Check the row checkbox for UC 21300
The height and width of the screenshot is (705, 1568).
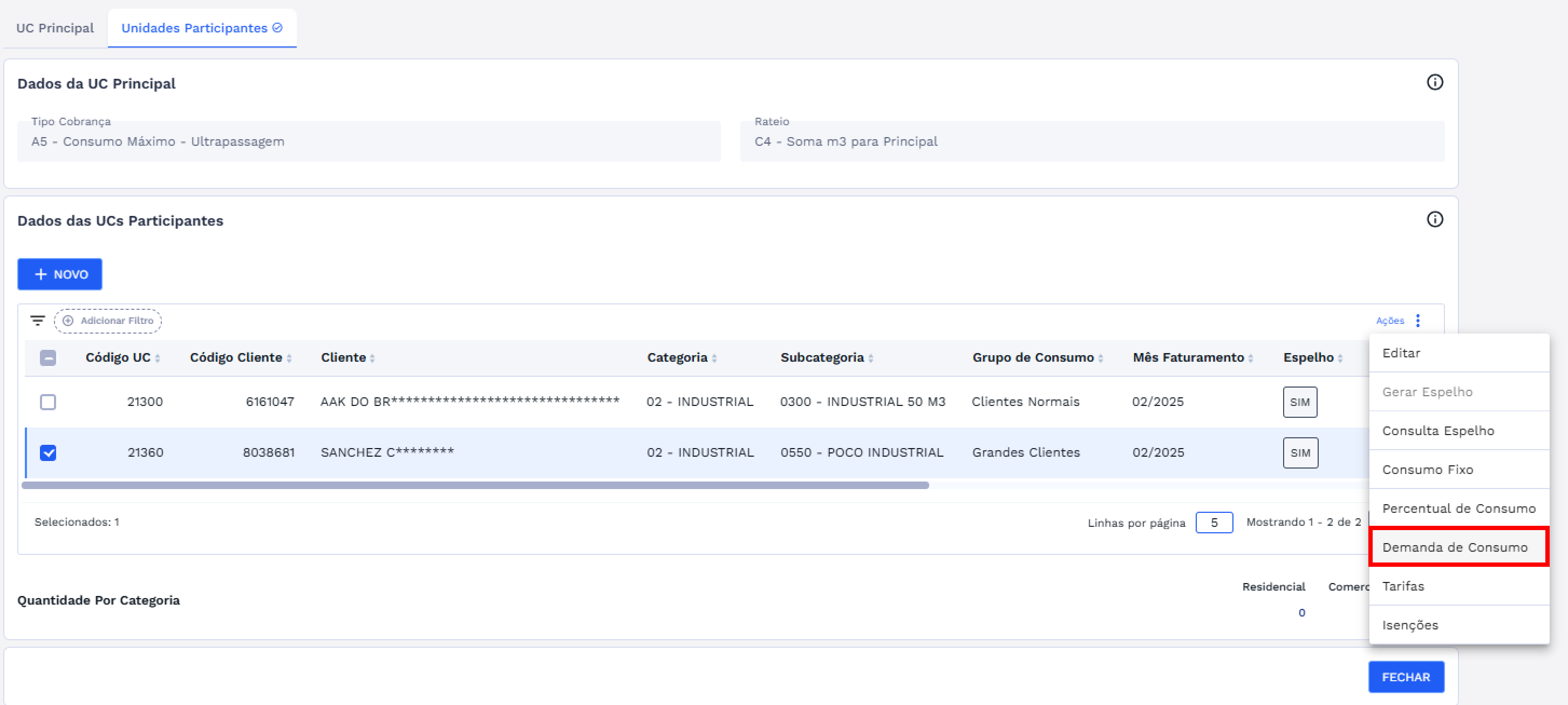click(x=48, y=402)
